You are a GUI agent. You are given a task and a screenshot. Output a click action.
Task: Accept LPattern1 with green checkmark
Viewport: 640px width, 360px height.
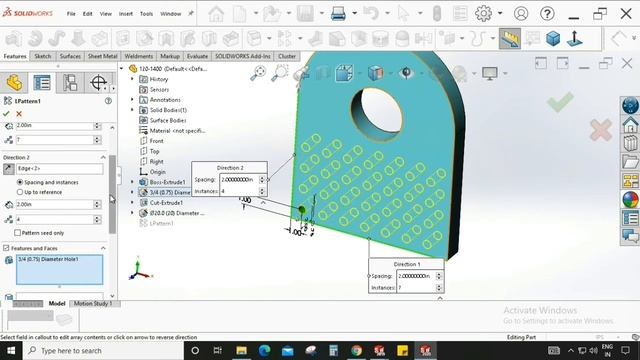pos(6,113)
